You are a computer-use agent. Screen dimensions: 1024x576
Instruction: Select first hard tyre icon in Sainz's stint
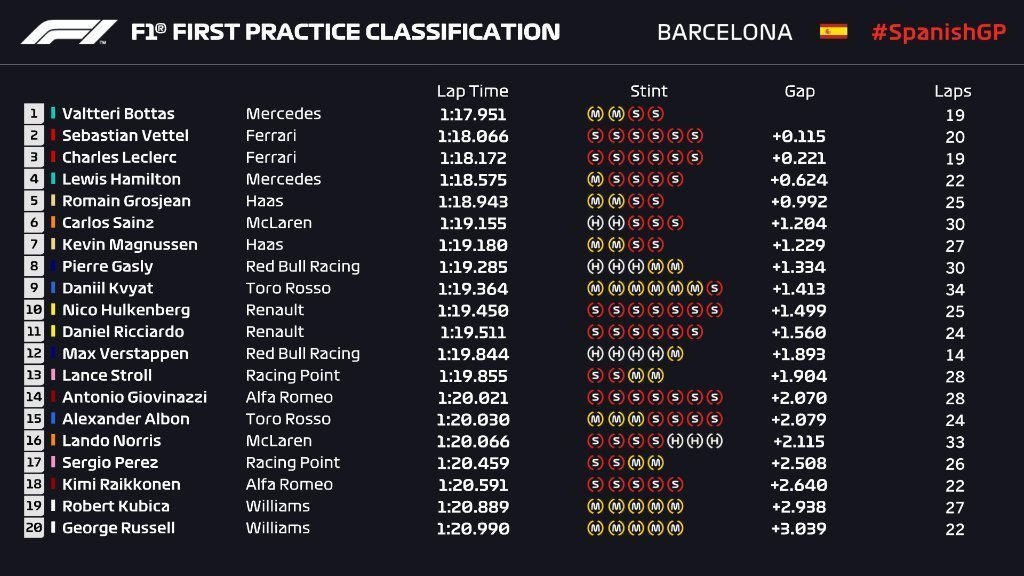click(595, 223)
